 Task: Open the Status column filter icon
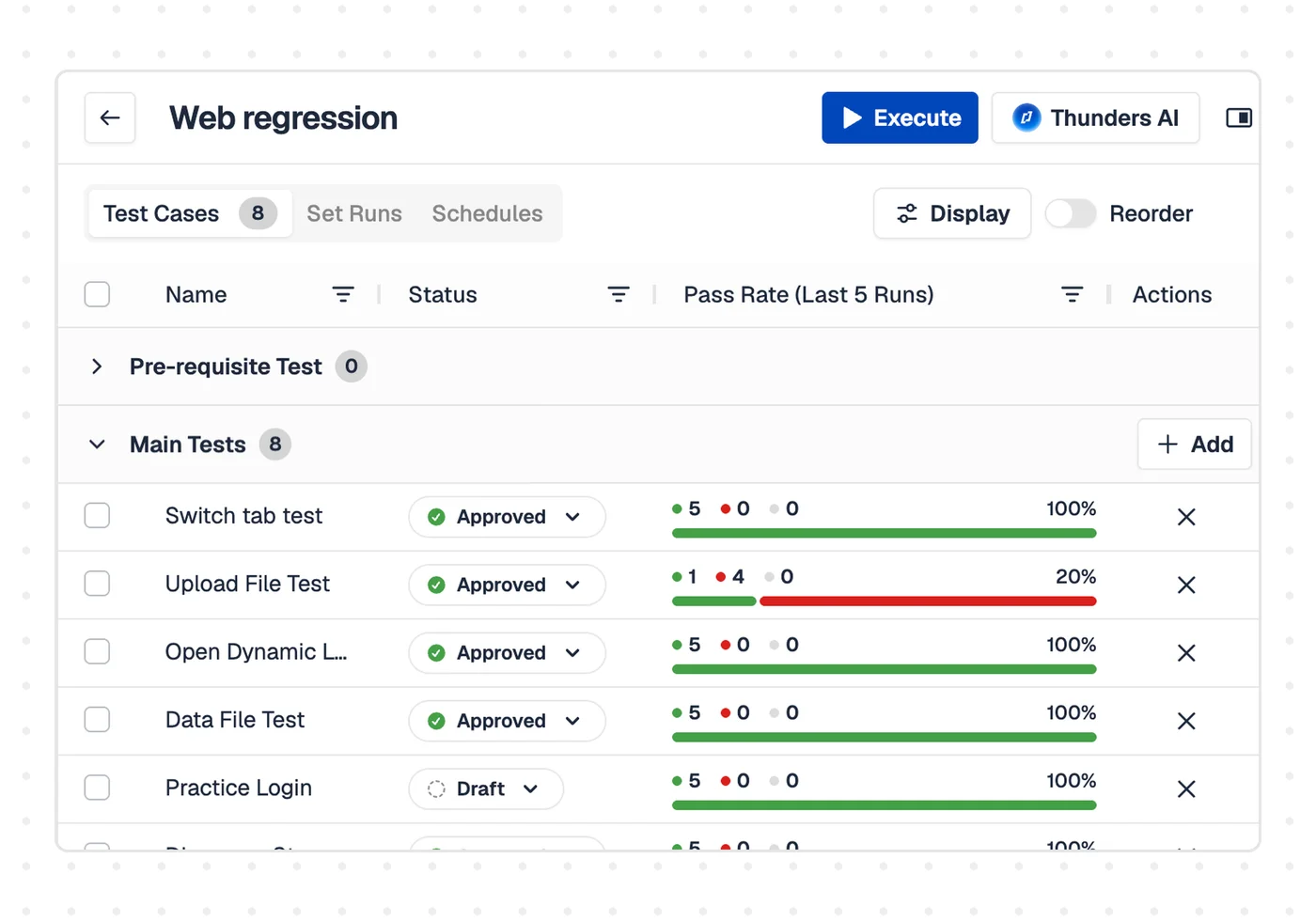[x=619, y=294]
